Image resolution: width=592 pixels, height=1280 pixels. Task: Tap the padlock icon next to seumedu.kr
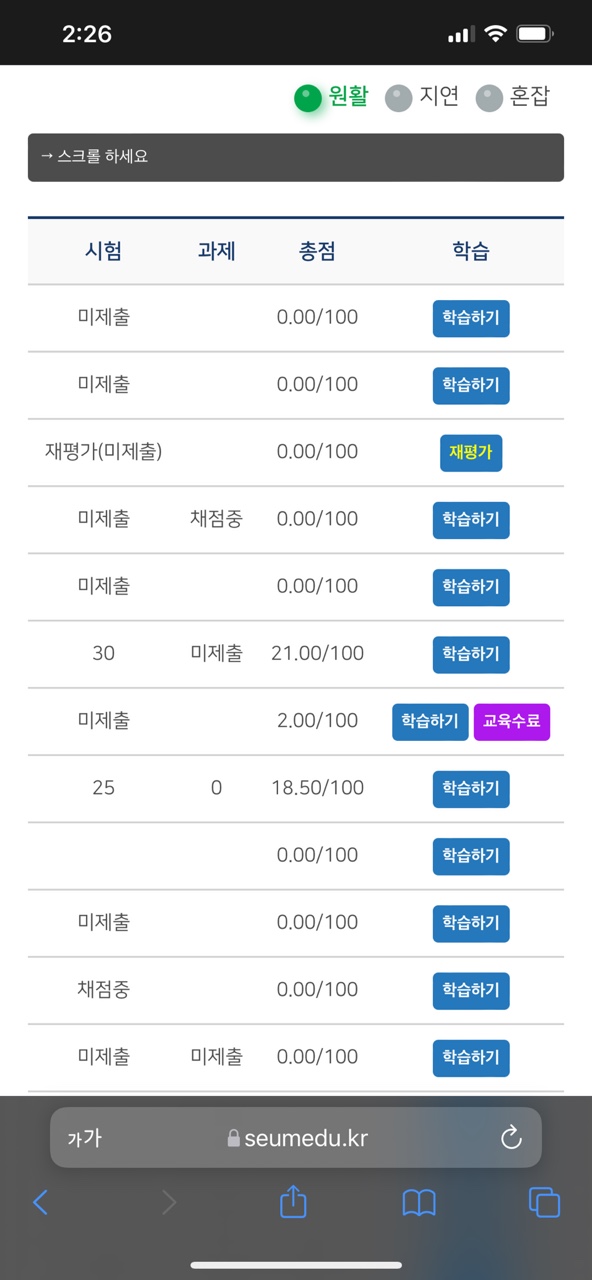[x=231, y=1137]
